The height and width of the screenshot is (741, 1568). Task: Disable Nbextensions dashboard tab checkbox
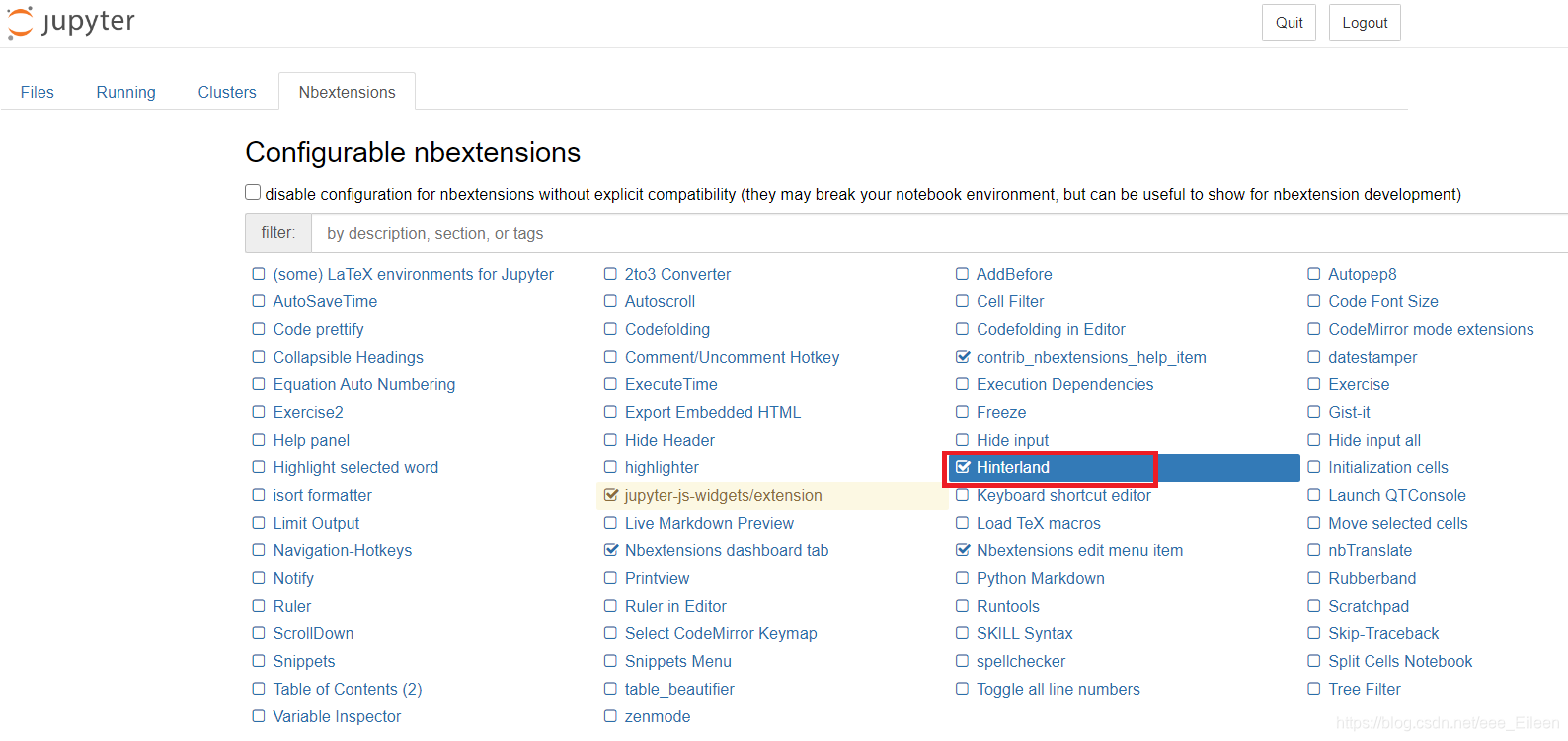tap(610, 550)
